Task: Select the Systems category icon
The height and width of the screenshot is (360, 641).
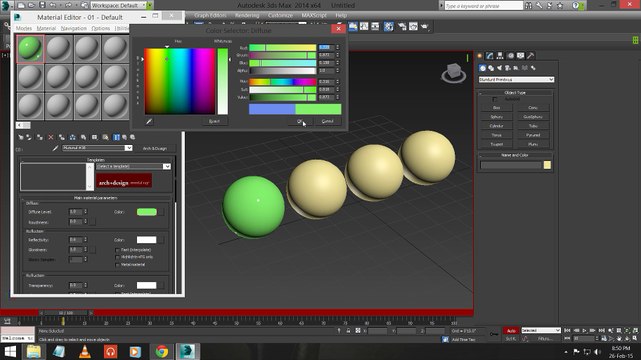Action: point(533,68)
